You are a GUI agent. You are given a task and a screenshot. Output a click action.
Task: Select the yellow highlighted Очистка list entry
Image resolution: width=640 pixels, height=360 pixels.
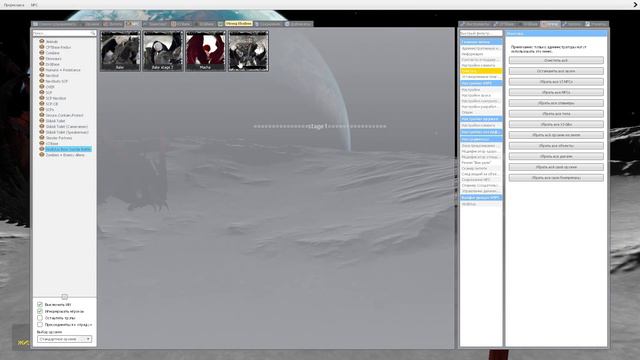click(481, 71)
